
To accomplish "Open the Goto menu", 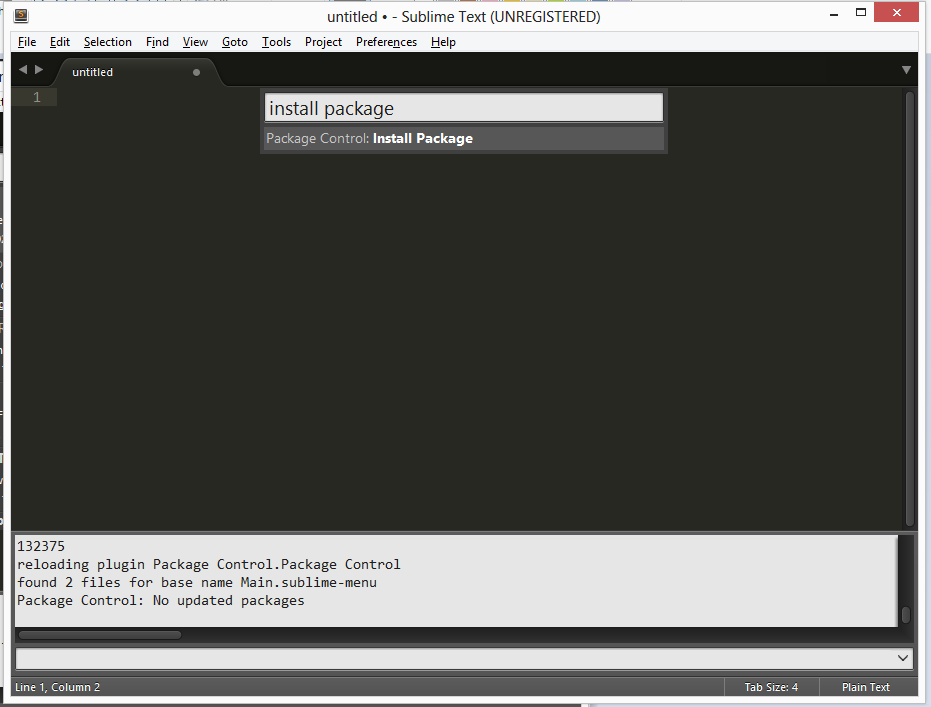I will coord(235,42).
